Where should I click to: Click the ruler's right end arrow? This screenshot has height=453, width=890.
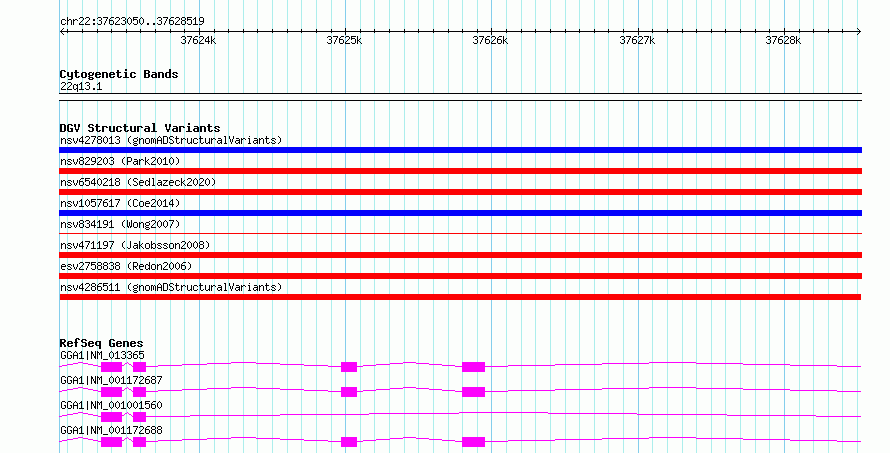tap(859, 31)
